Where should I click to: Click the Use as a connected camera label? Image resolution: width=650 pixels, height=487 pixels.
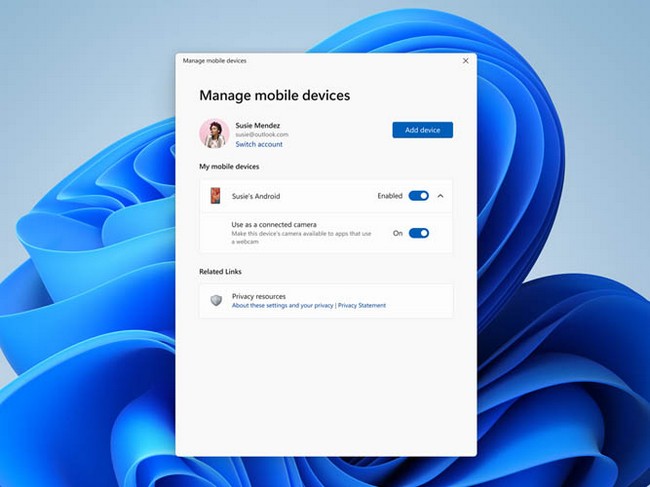[x=274, y=225]
